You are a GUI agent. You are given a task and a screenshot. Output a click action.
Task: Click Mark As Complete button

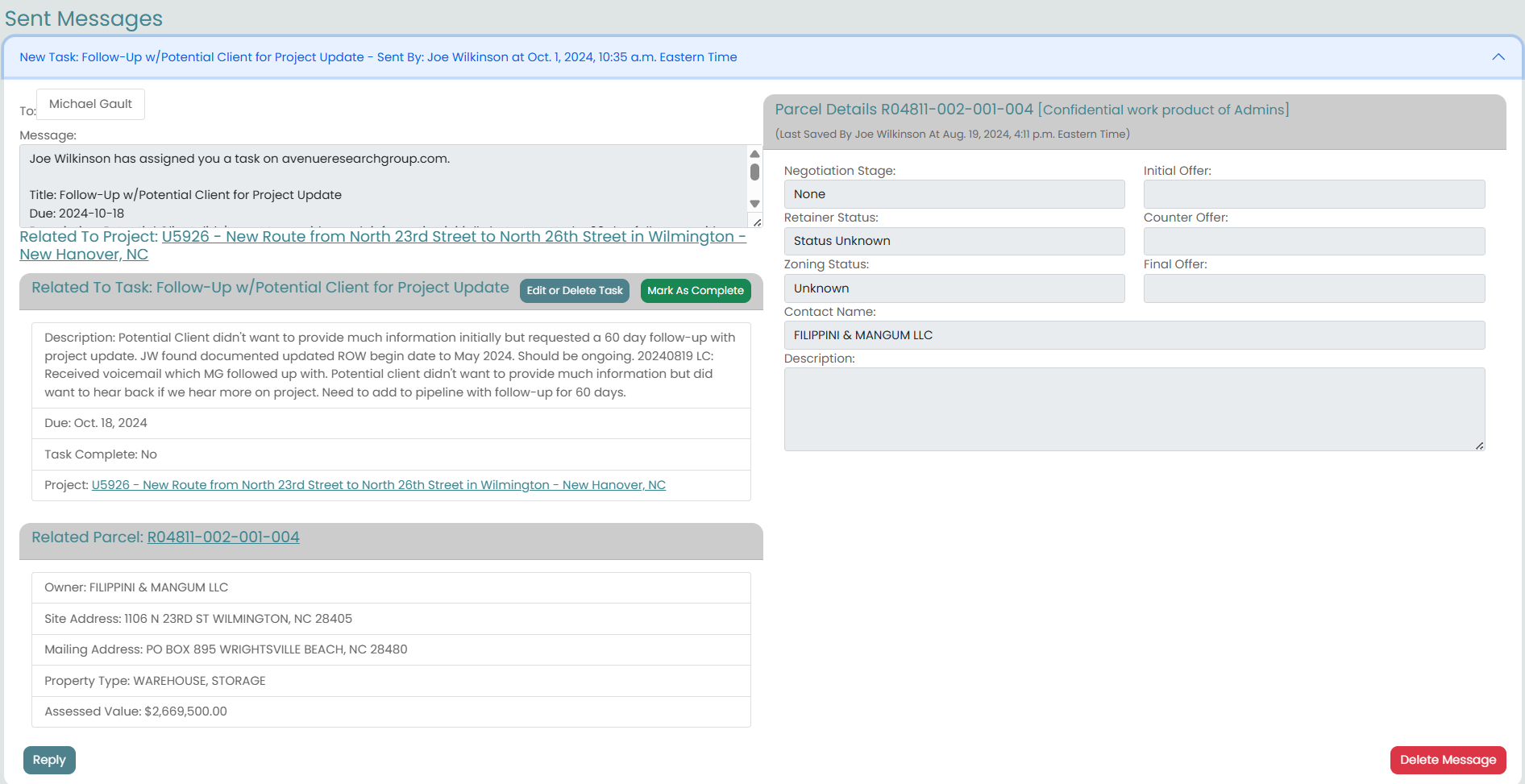pos(696,291)
